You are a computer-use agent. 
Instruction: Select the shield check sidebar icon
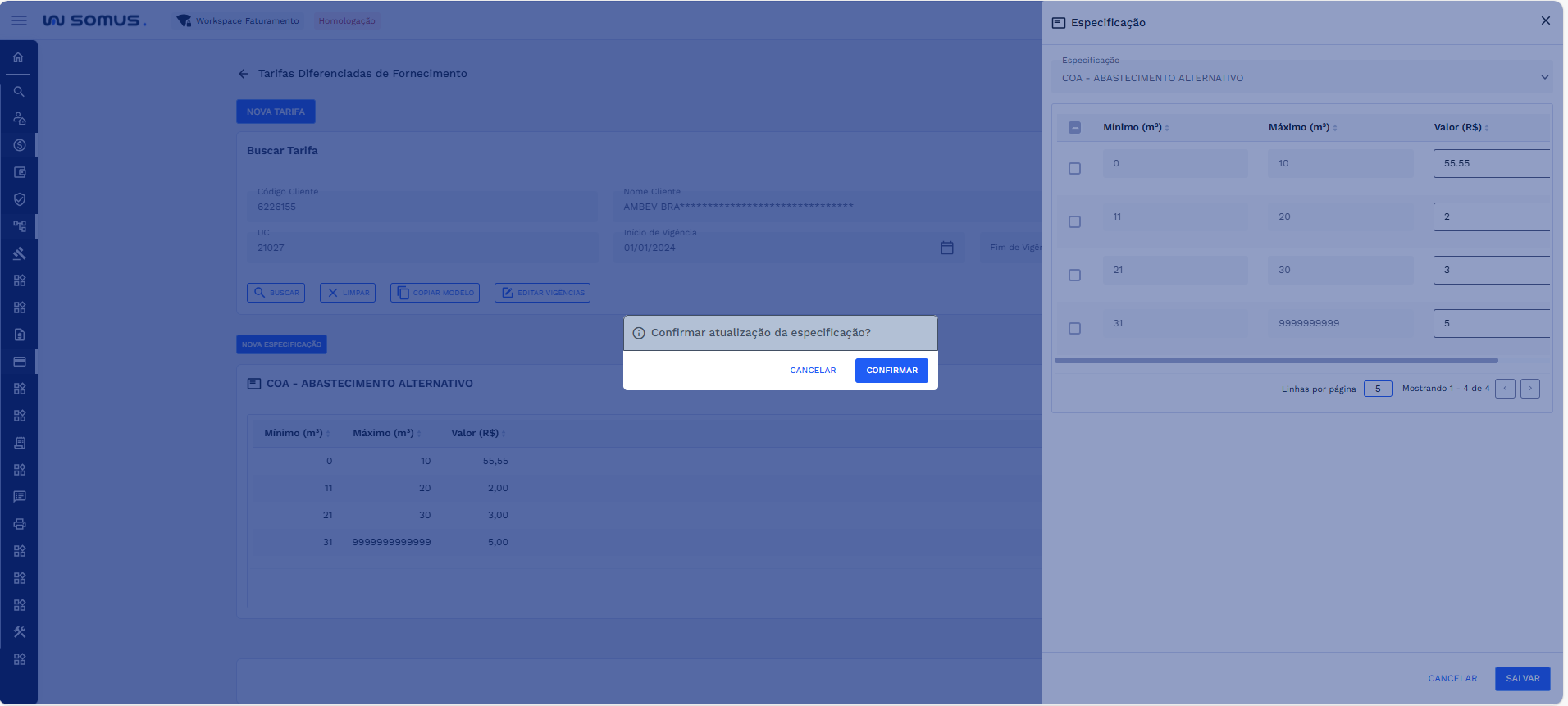tap(19, 199)
